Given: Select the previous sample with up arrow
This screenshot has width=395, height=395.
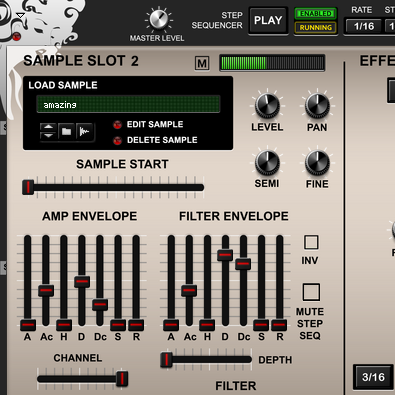Looking at the screenshot, I should click(x=48, y=127).
